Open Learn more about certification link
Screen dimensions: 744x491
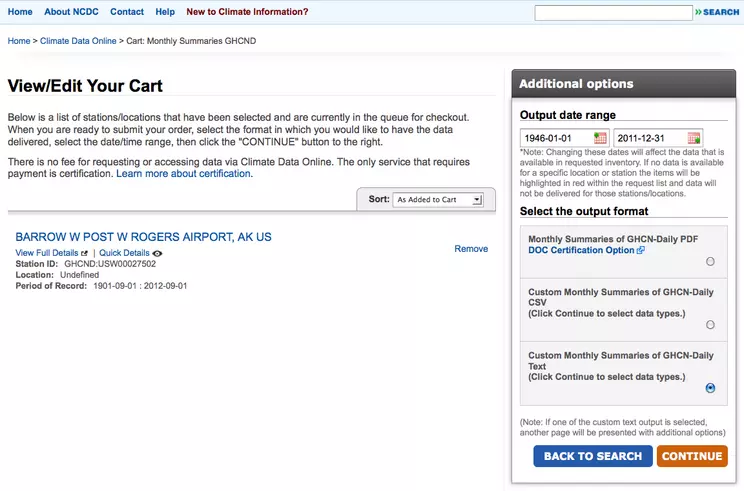pos(183,174)
